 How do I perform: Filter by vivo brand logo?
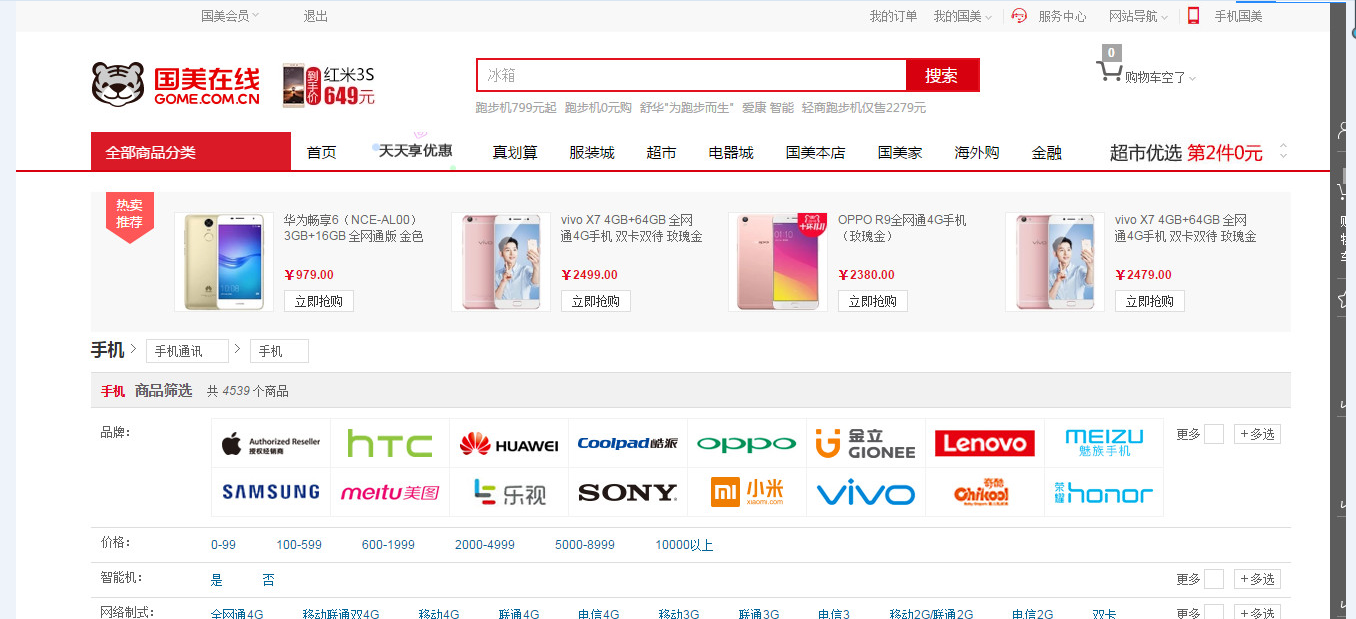(x=866, y=492)
